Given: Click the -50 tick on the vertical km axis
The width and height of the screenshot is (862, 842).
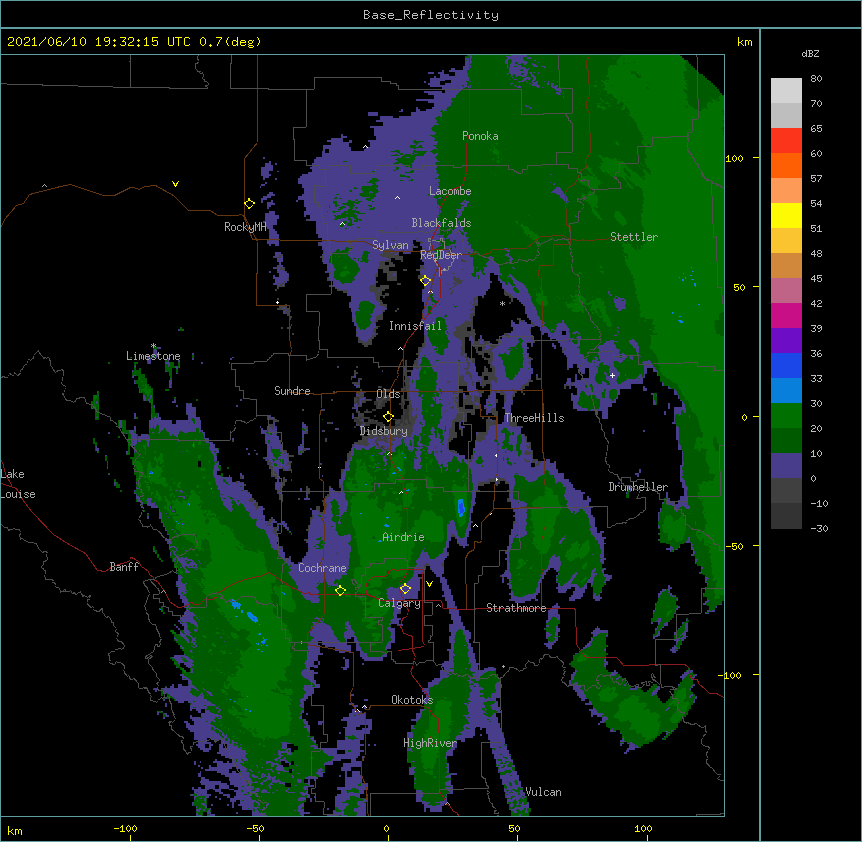Looking at the screenshot, I should coord(734,546).
